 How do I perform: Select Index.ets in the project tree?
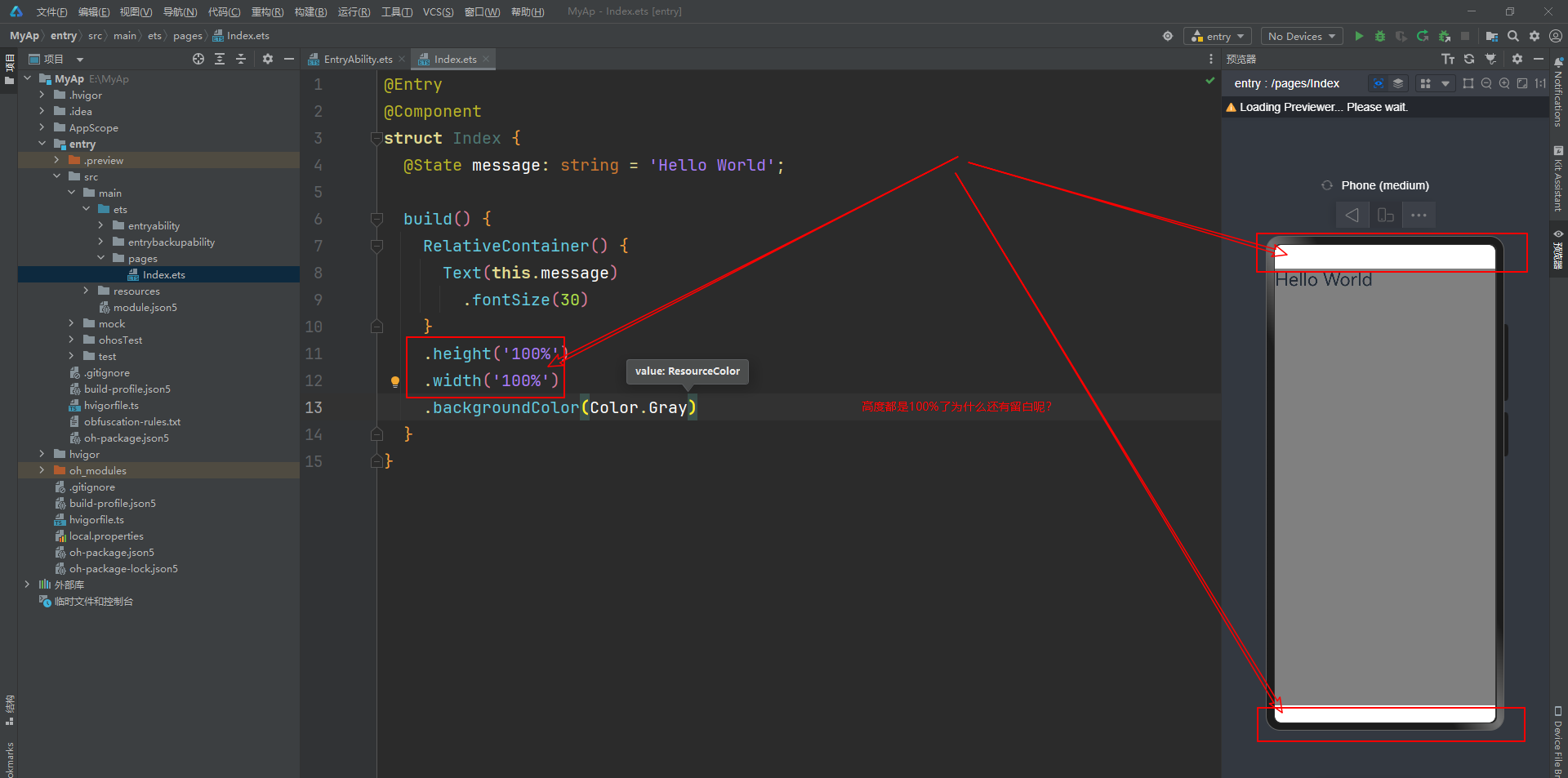[158, 274]
